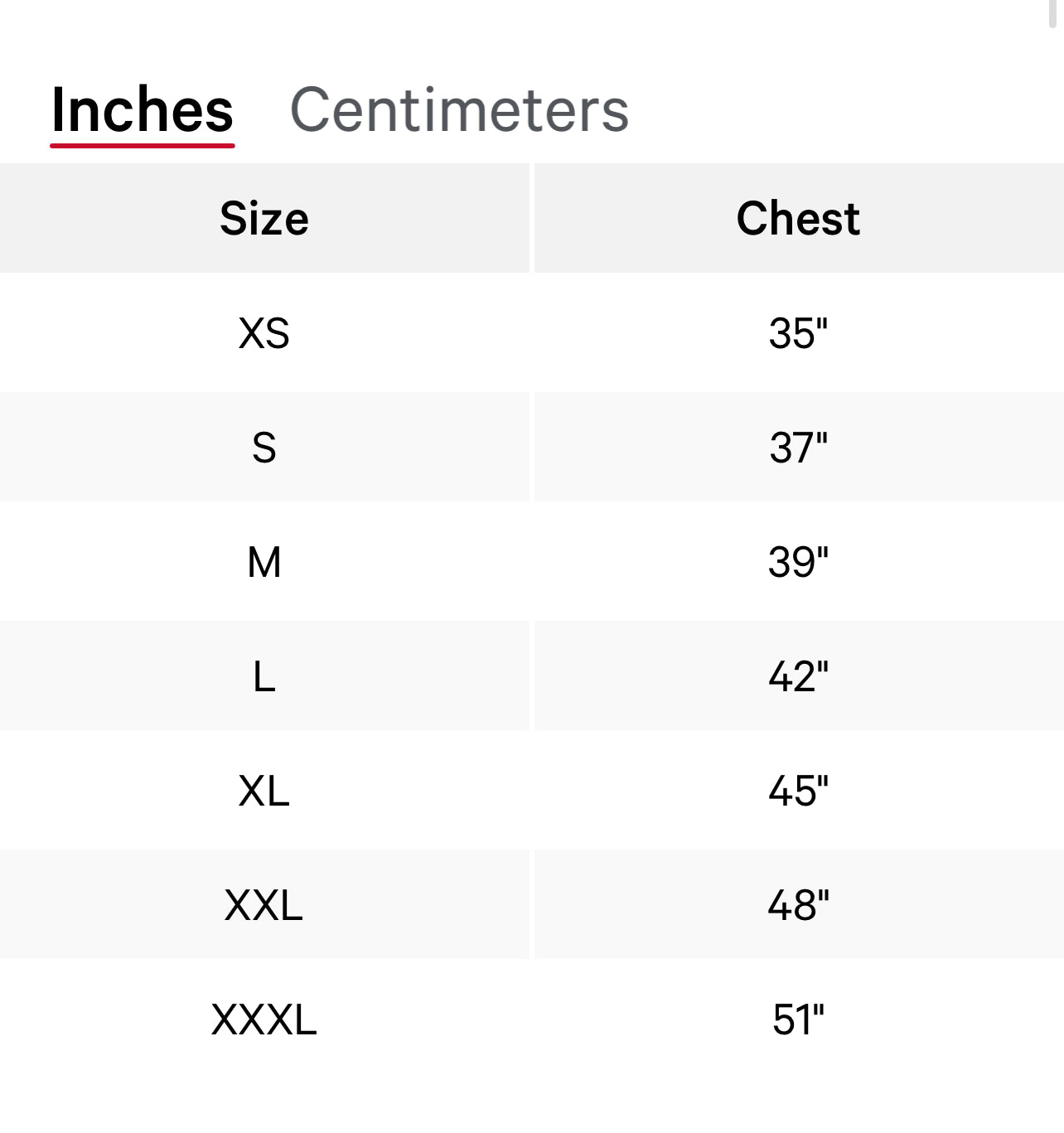Select the 48" chest value
Image resolution: width=1064 pixels, height=1133 pixels.
click(798, 905)
